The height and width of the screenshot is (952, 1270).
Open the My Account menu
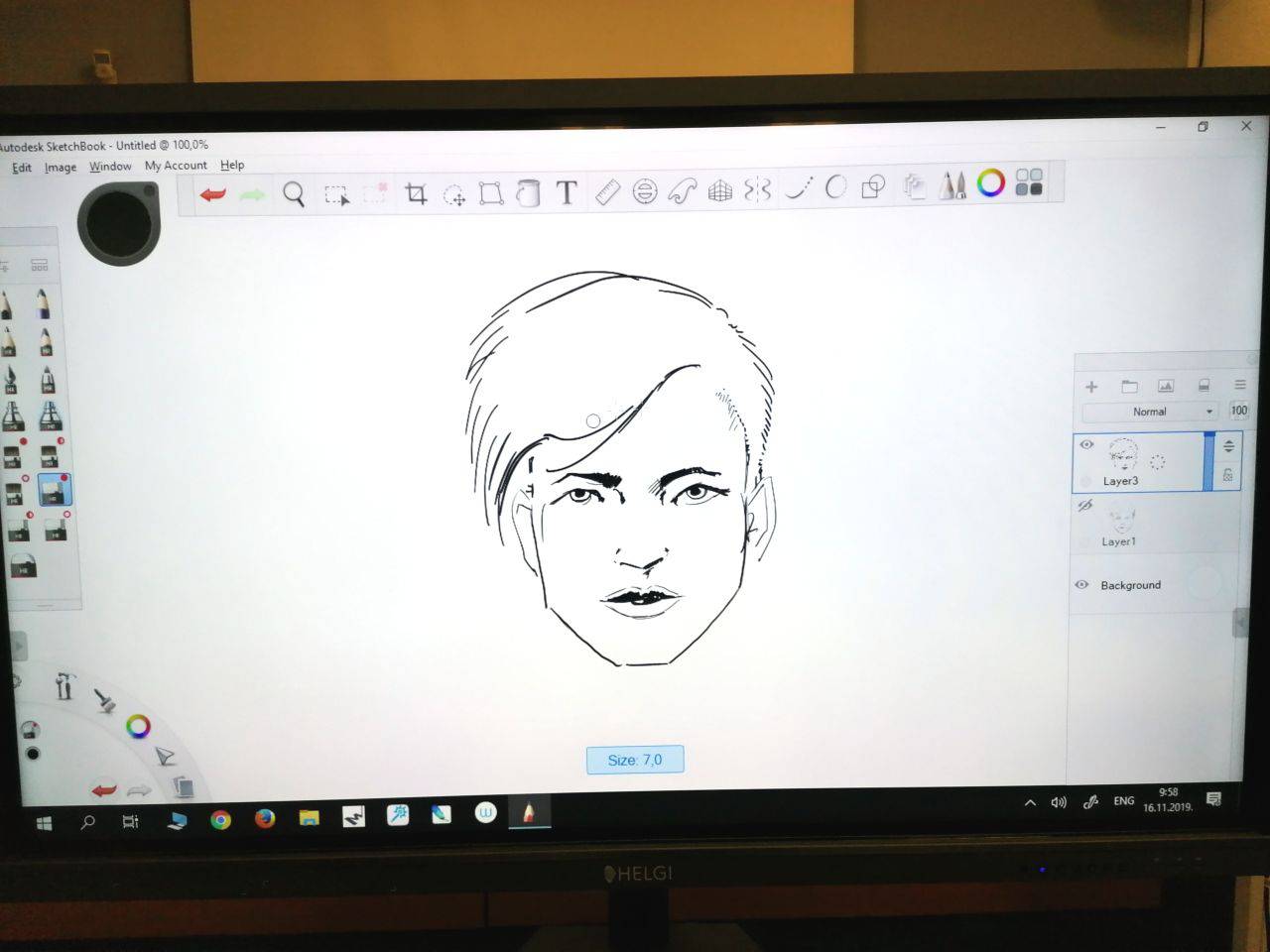click(176, 166)
